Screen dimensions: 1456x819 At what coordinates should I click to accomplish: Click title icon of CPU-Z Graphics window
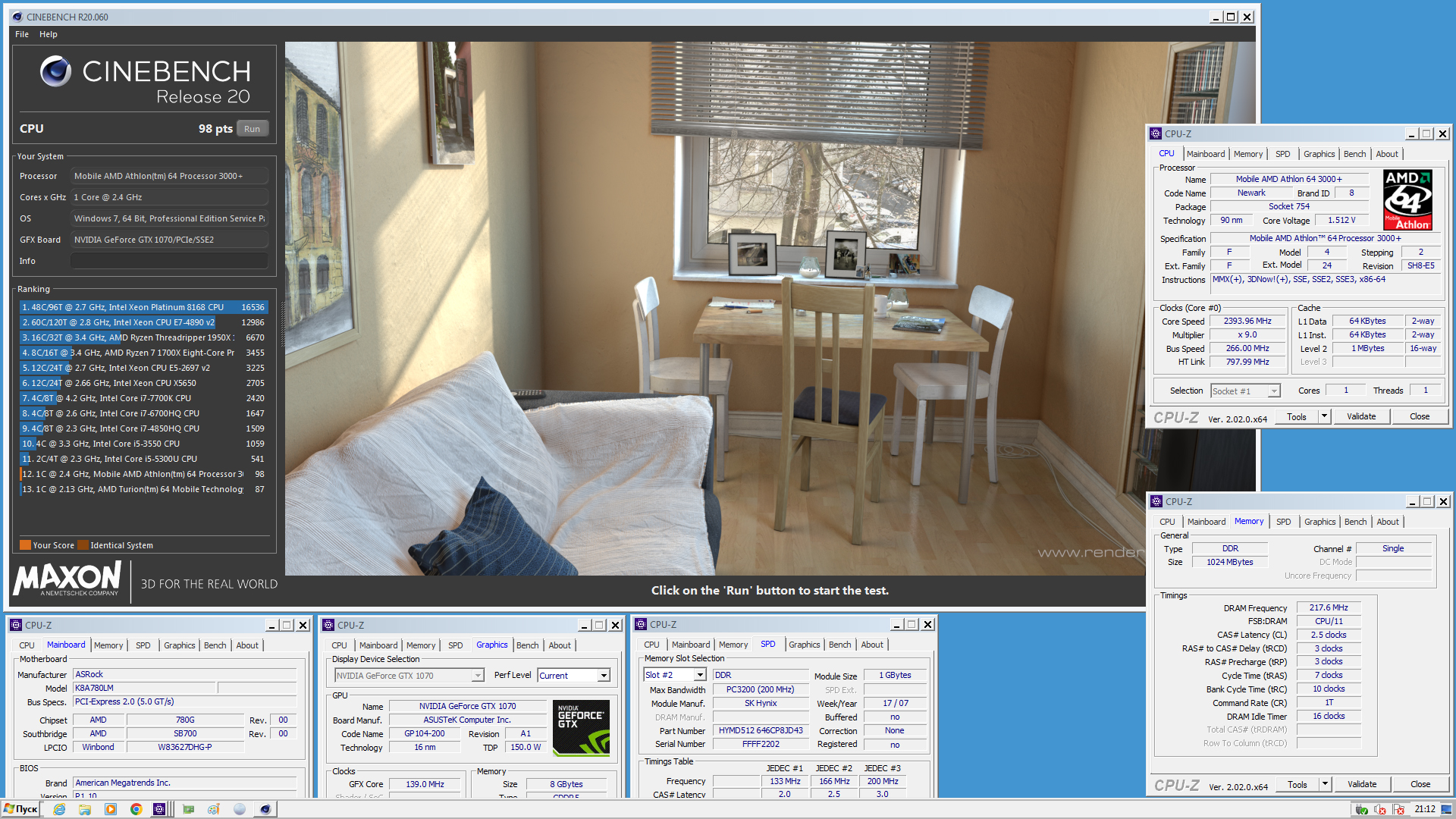coord(328,625)
